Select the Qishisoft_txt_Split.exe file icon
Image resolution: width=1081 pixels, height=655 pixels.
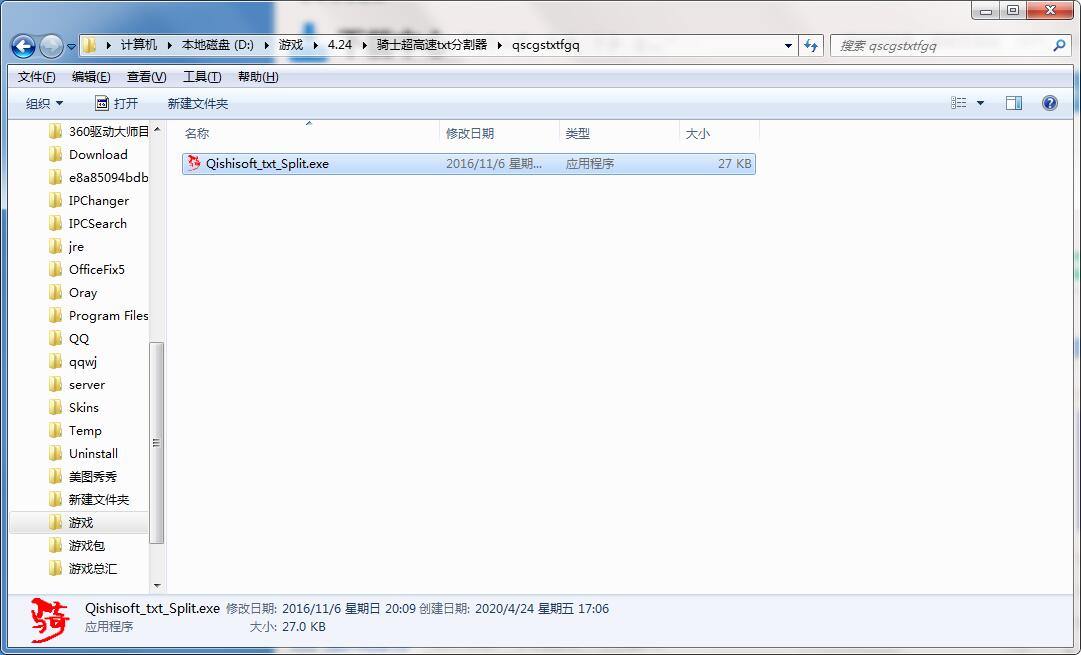coord(195,164)
